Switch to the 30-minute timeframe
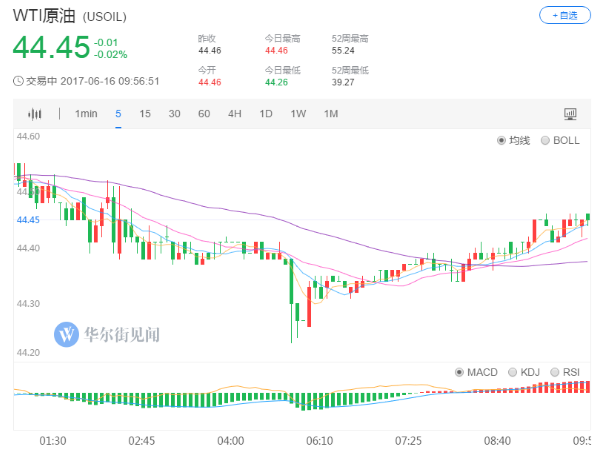Screen dimensions: 601x453 click(x=174, y=114)
